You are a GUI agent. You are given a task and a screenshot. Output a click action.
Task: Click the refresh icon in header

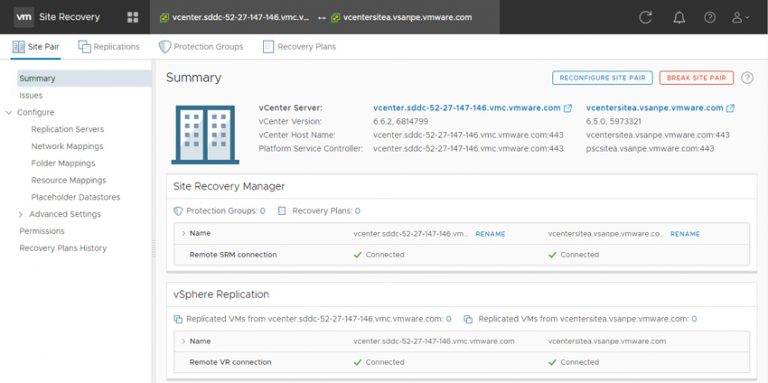[646, 18]
